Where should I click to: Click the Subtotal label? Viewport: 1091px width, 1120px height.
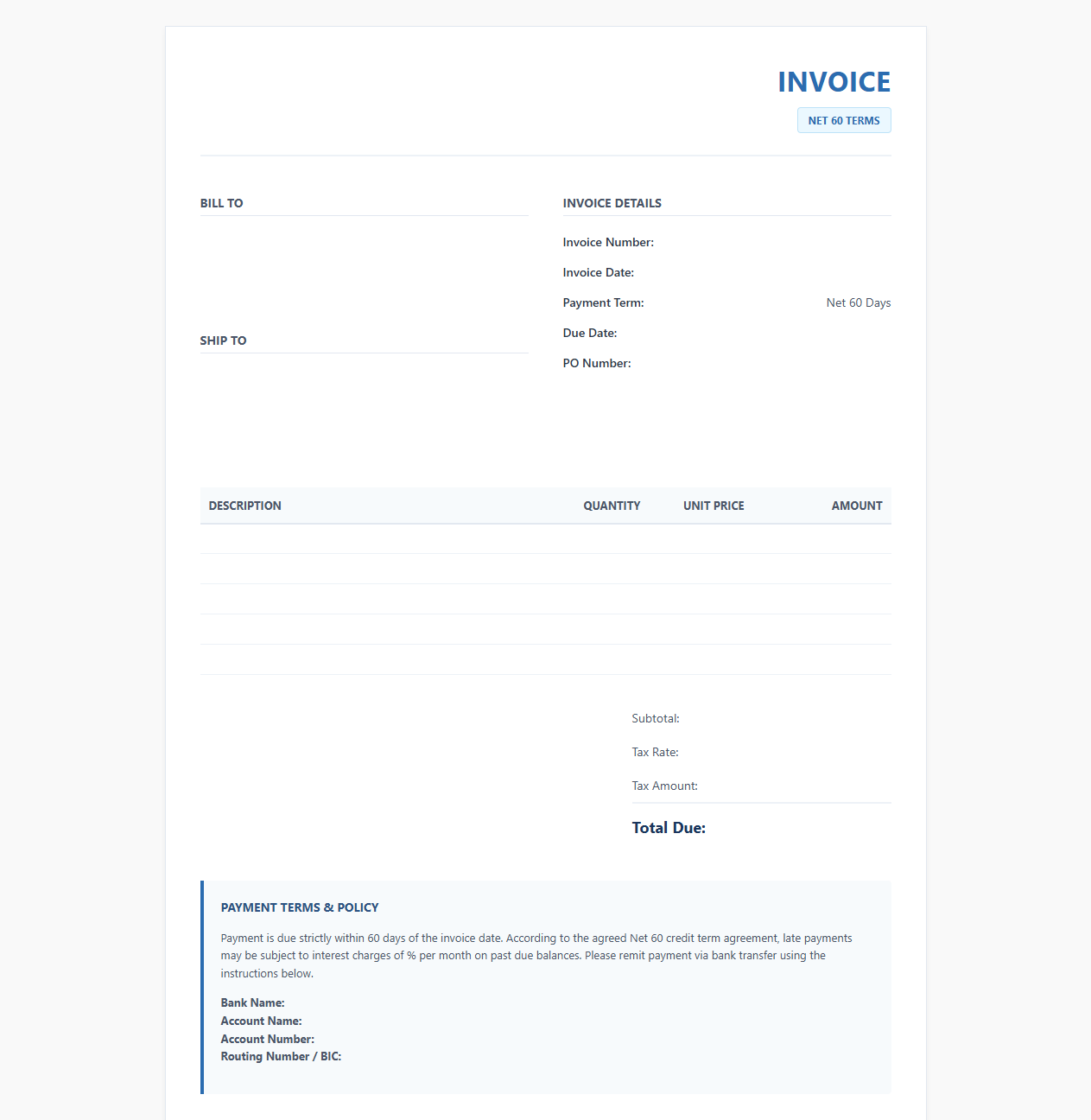click(x=656, y=718)
